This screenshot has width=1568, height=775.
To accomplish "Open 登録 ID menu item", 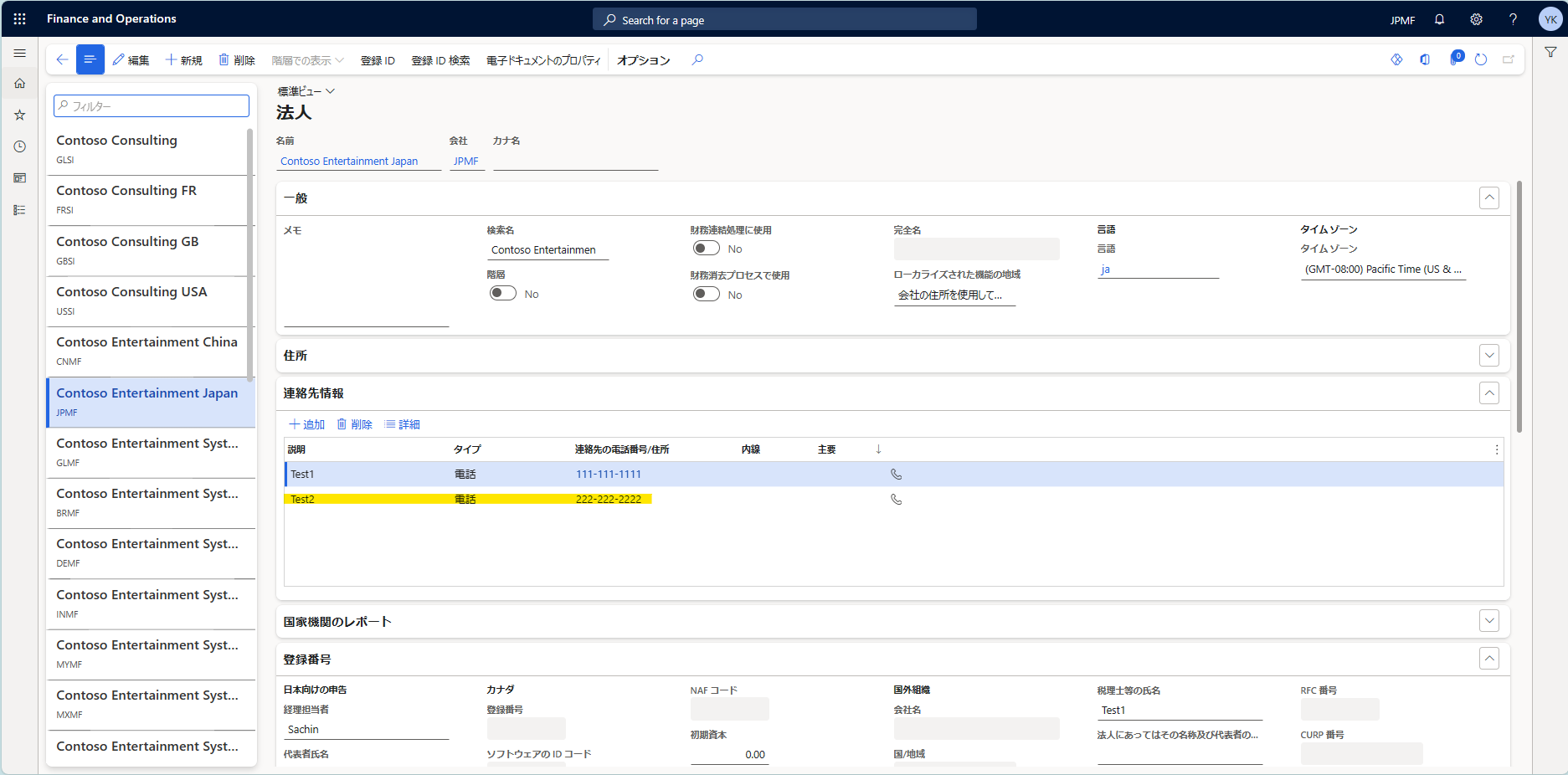I will pos(378,60).
